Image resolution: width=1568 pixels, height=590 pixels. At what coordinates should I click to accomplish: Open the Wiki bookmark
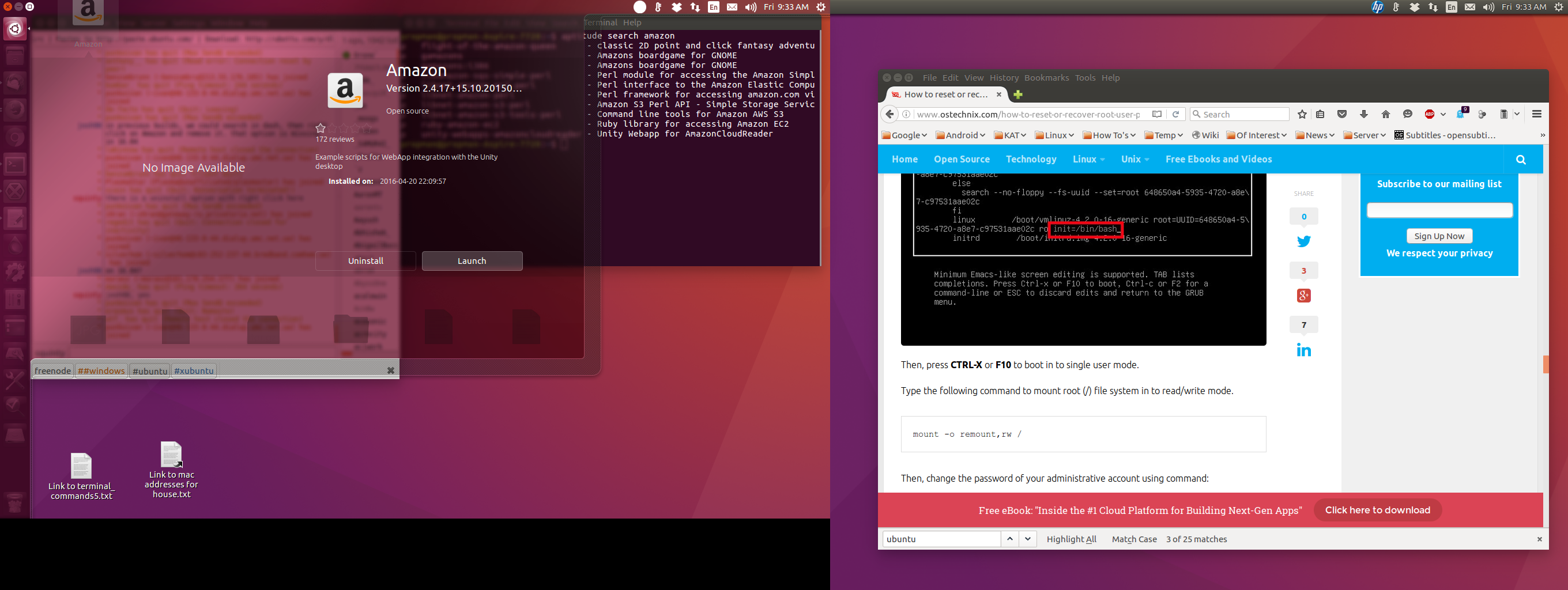click(1205, 135)
